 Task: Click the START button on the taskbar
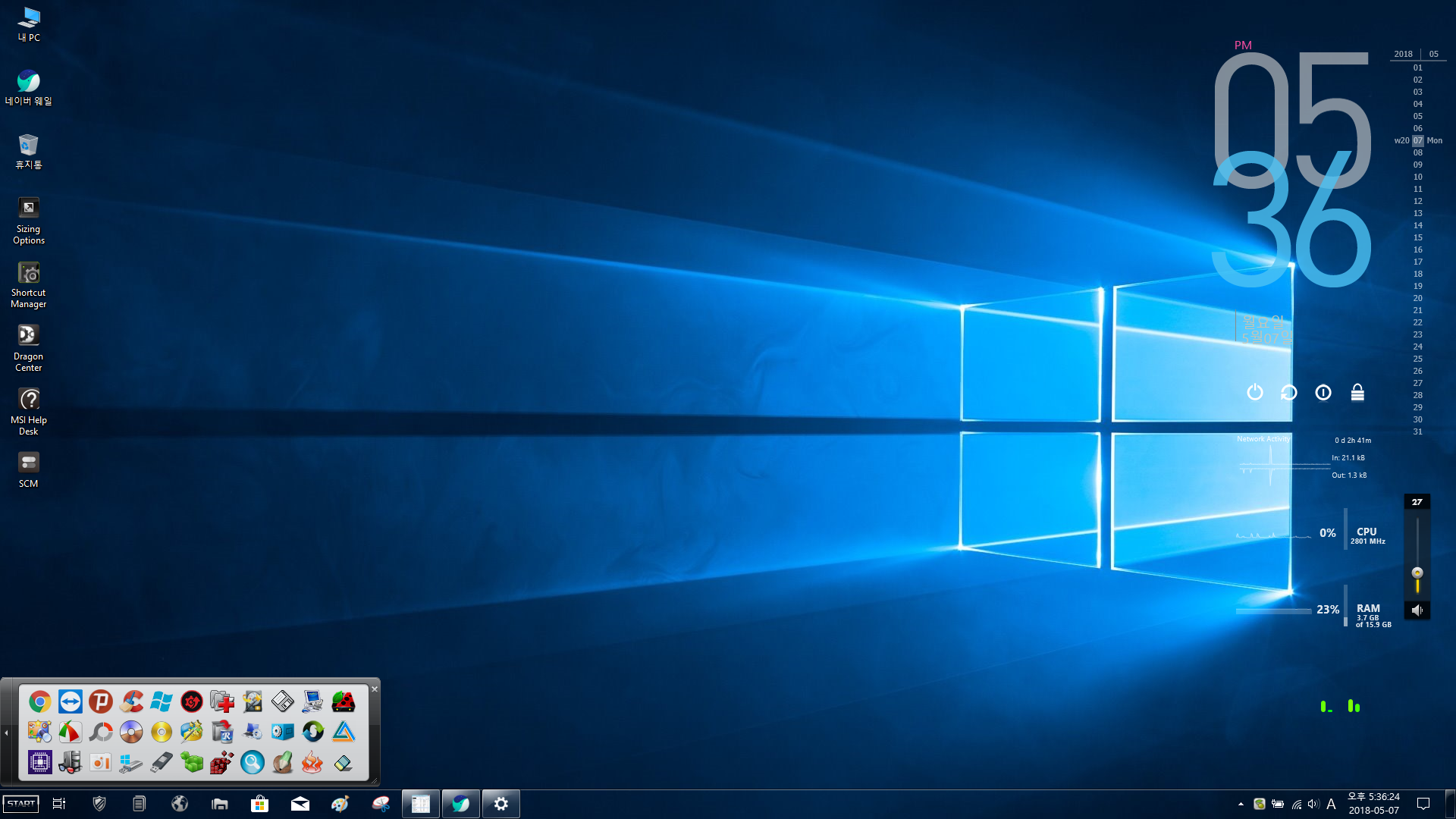tap(21, 804)
